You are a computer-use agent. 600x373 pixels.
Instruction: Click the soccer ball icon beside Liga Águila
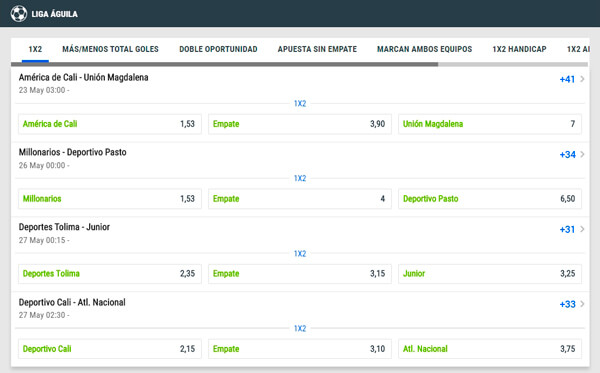pyautogui.click(x=19, y=14)
